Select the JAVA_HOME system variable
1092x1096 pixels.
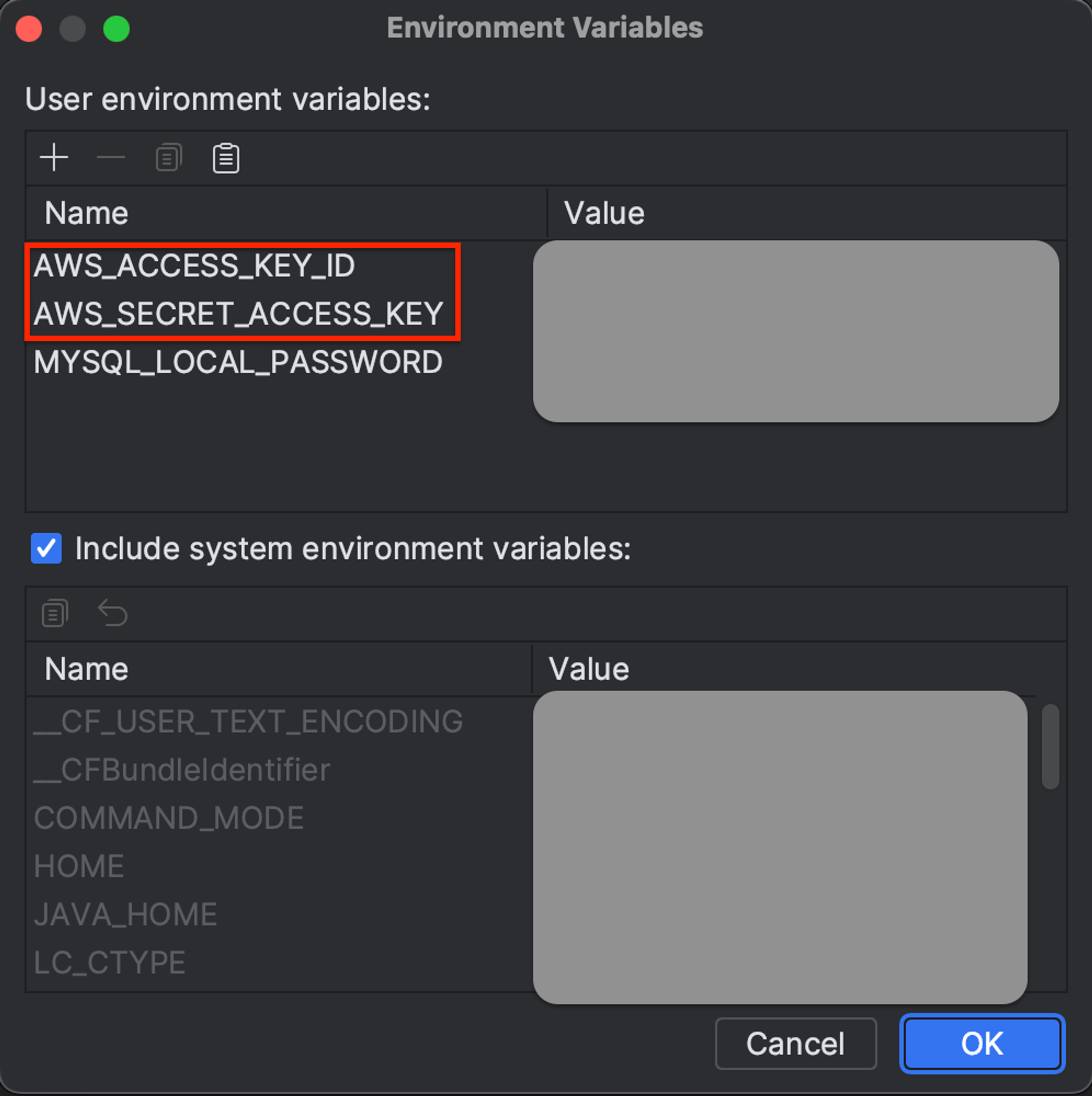coord(126,914)
